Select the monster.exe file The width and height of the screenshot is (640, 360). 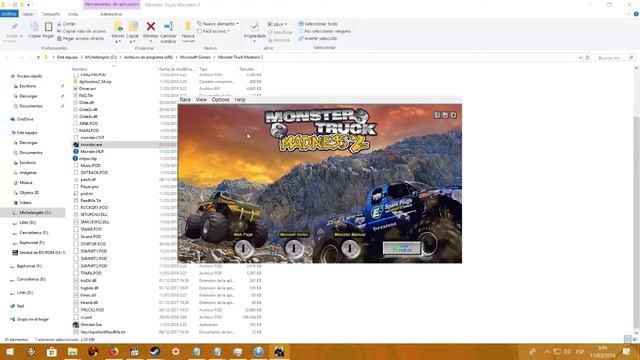[x=91, y=144]
